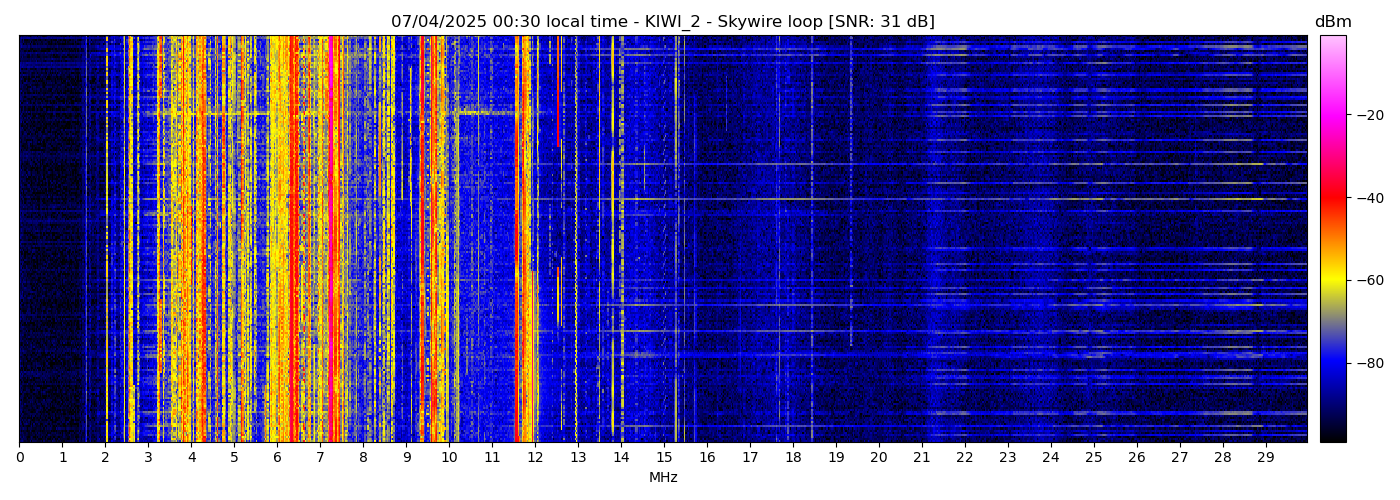1400x500 pixels.
Task: Click the 18 MHz x-axis tick label
Action: 793,458
